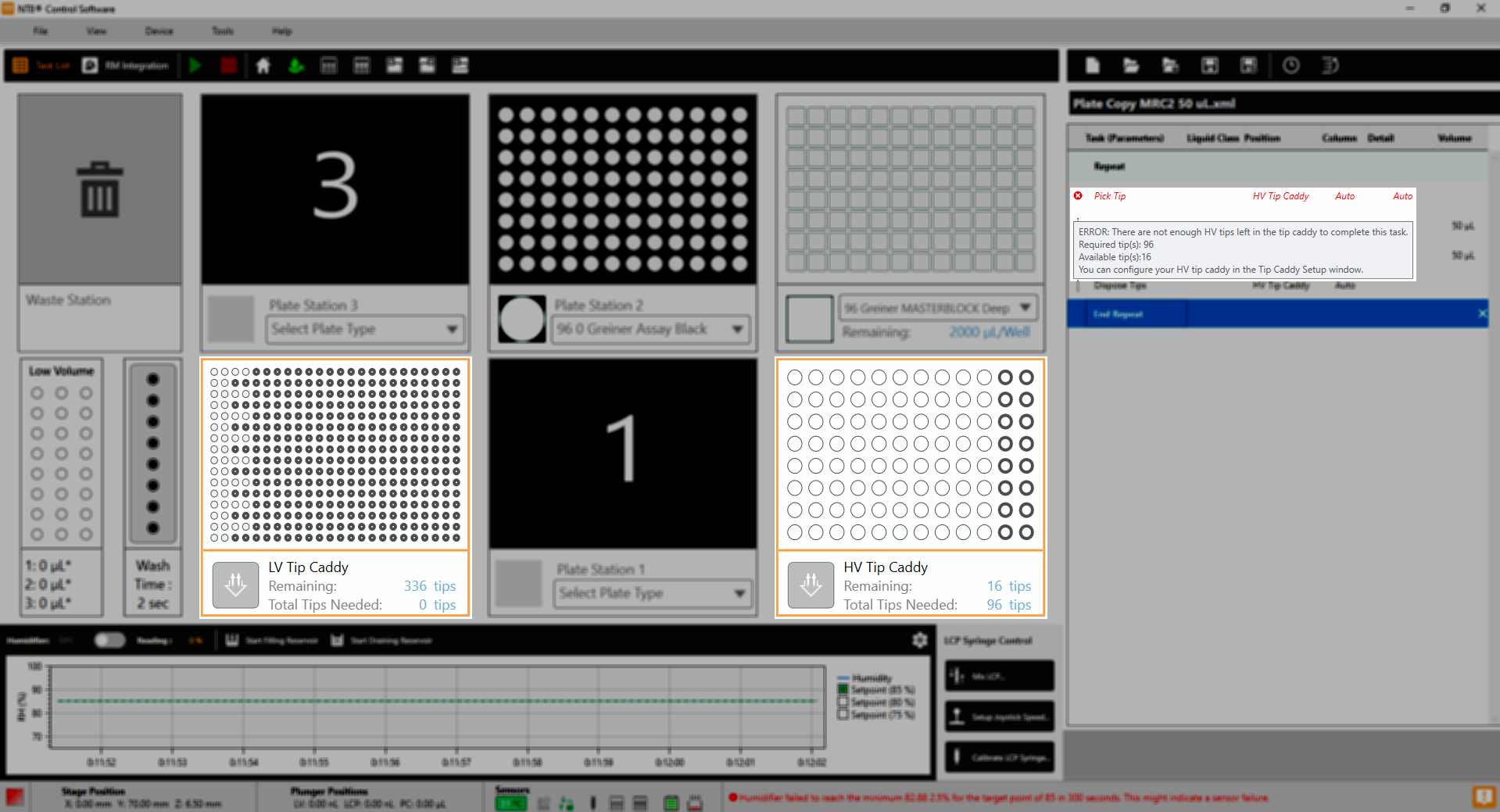Image resolution: width=1500 pixels, height=812 pixels.
Task: Expand Plate Station 2 Greiner Assay dropdown
Action: click(x=650, y=329)
